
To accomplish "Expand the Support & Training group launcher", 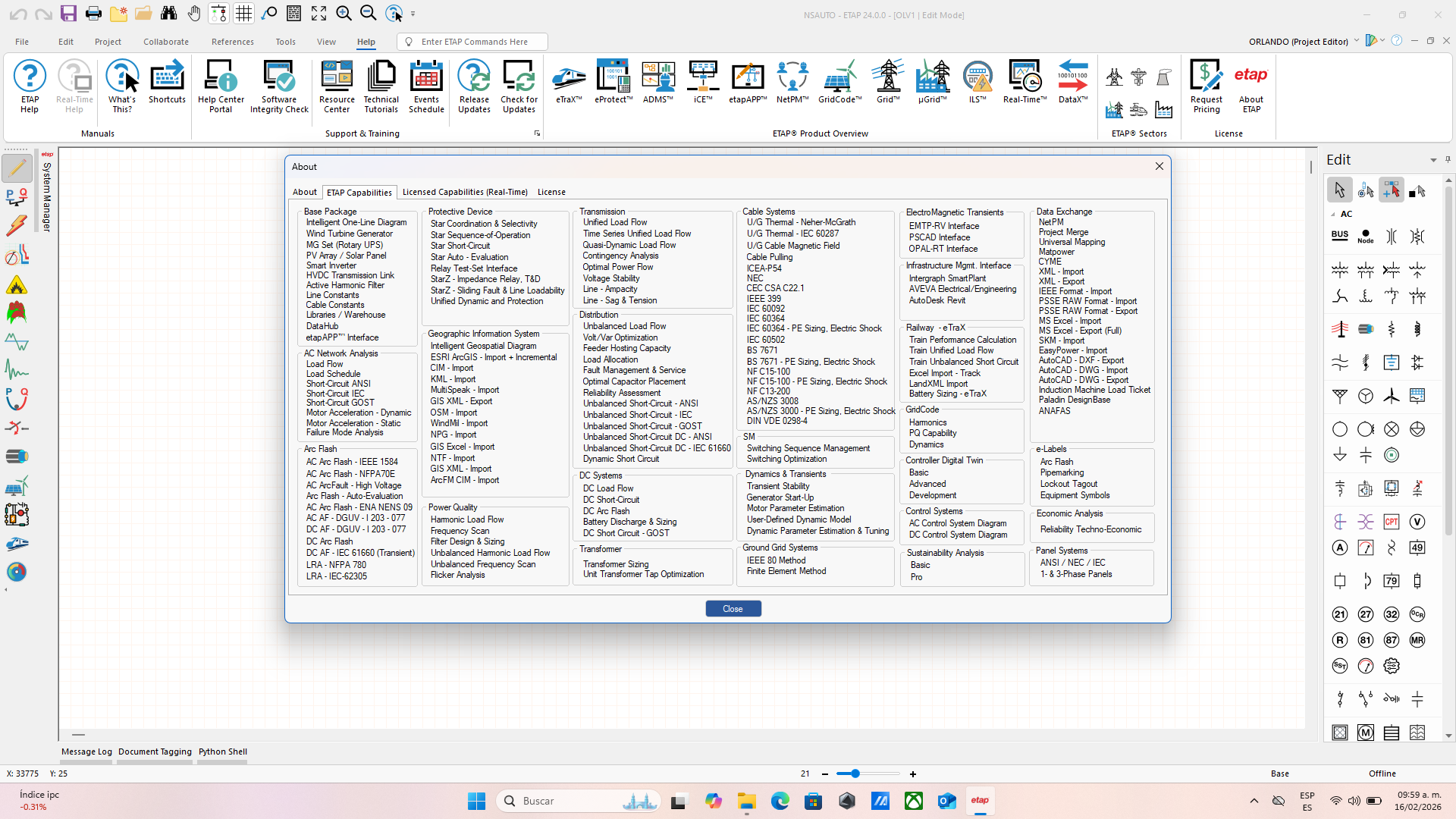I will click(537, 133).
